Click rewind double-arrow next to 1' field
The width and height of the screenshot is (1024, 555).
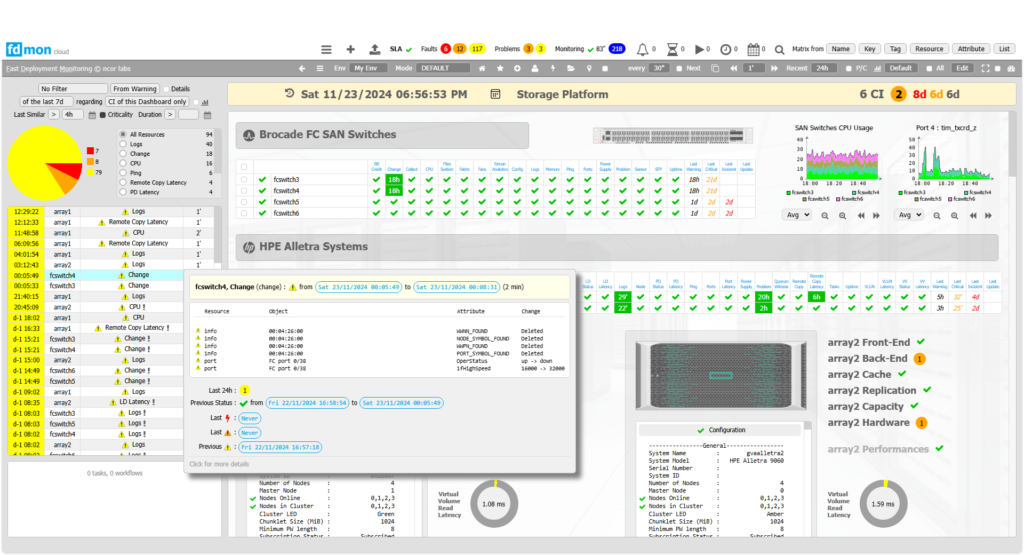733,68
